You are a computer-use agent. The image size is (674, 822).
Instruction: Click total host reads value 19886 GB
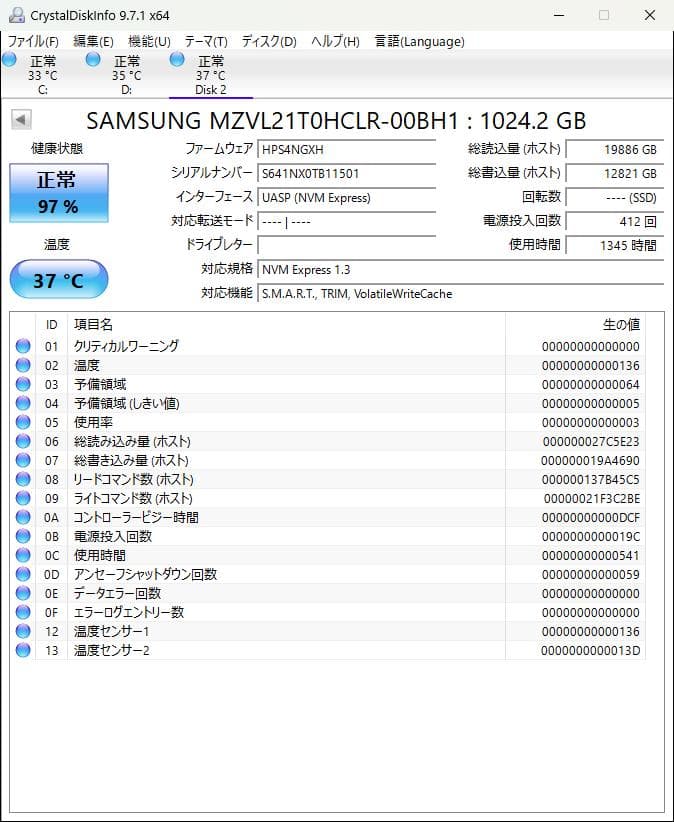click(x=615, y=149)
